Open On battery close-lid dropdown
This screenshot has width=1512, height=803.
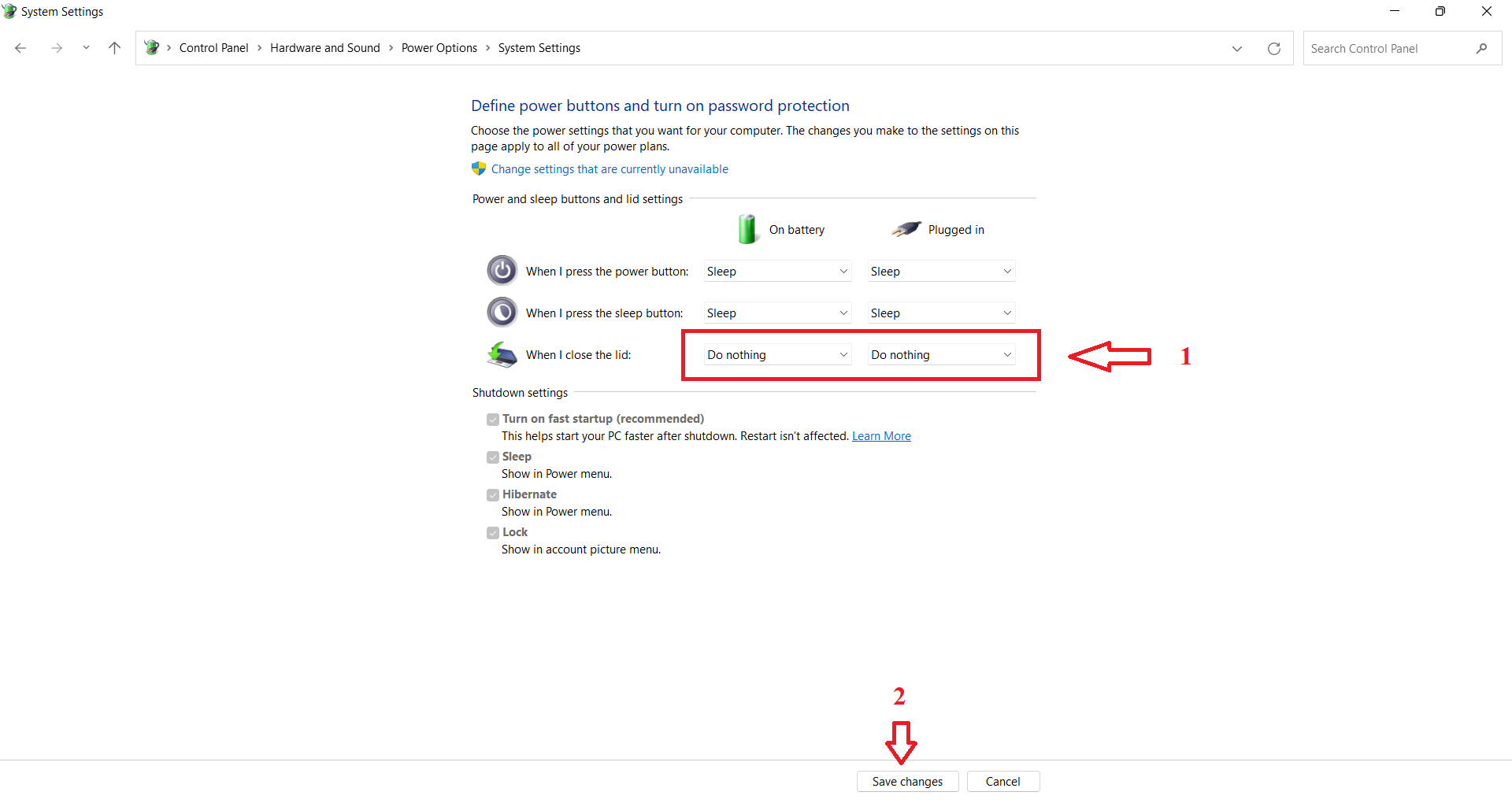point(776,355)
